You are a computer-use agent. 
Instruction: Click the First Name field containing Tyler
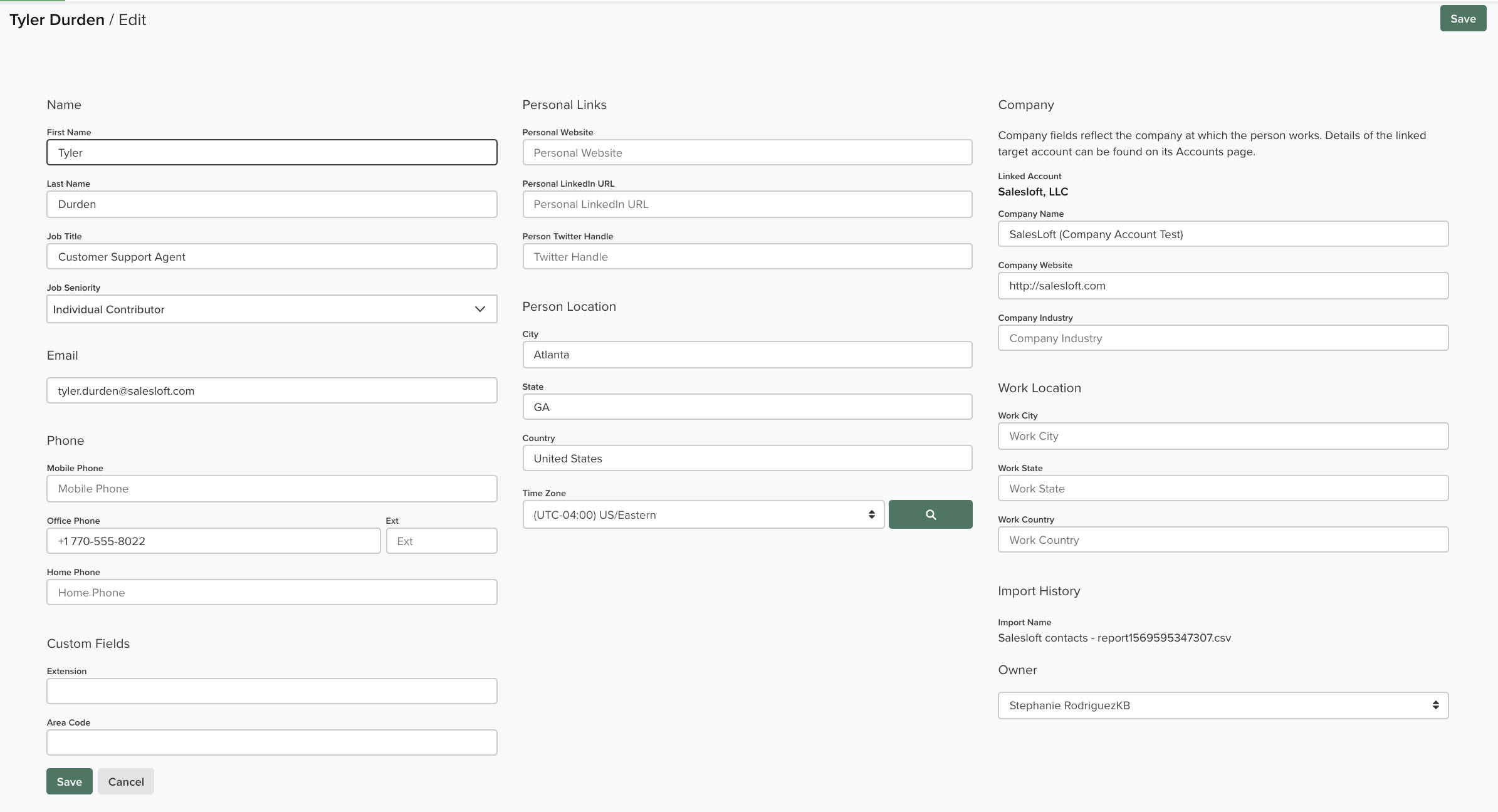pos(271,152)
